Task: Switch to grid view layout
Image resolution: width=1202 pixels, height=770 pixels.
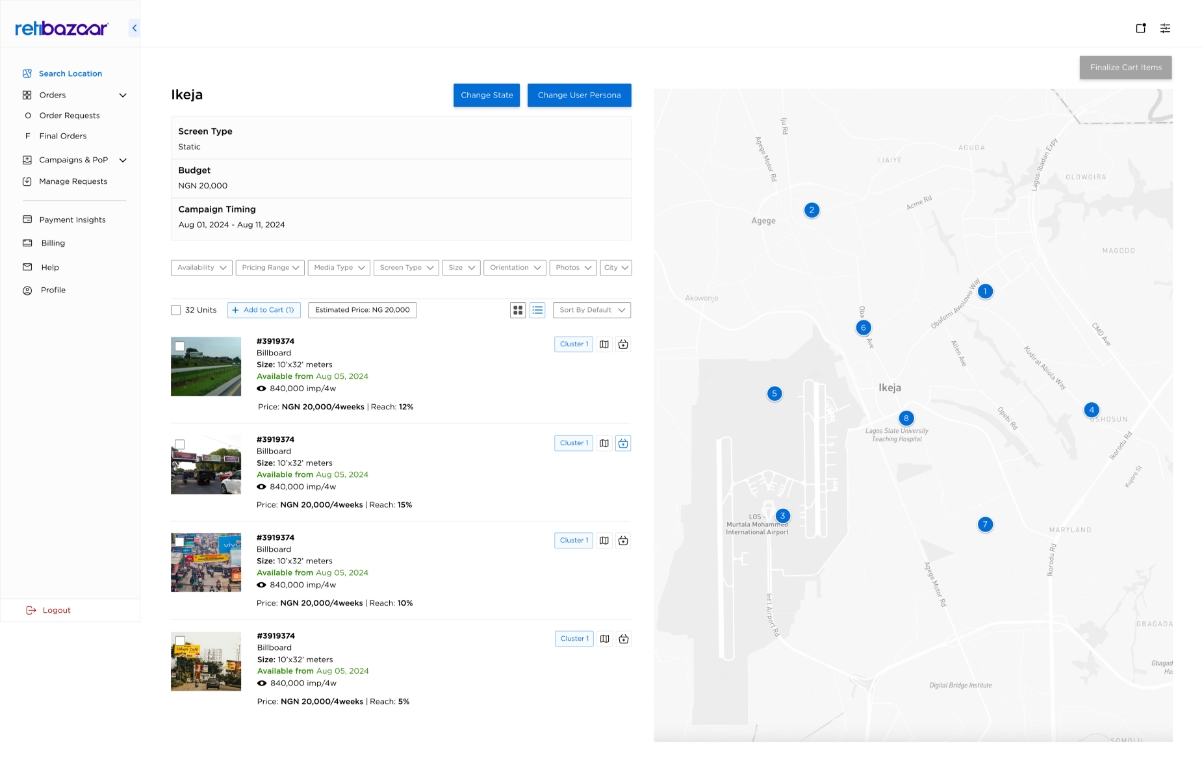Action: tap(518, 310)
